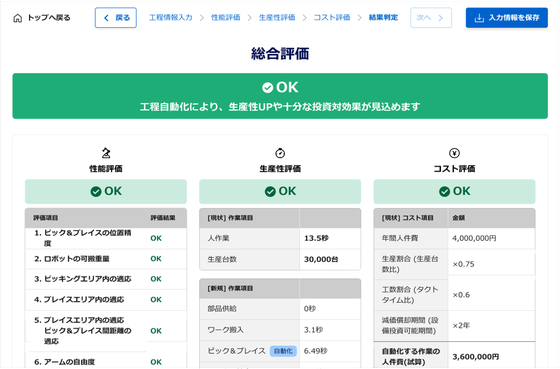560x369 pixels.
Task: Click the left chevron in 戻る button
Action: point(106,18)
